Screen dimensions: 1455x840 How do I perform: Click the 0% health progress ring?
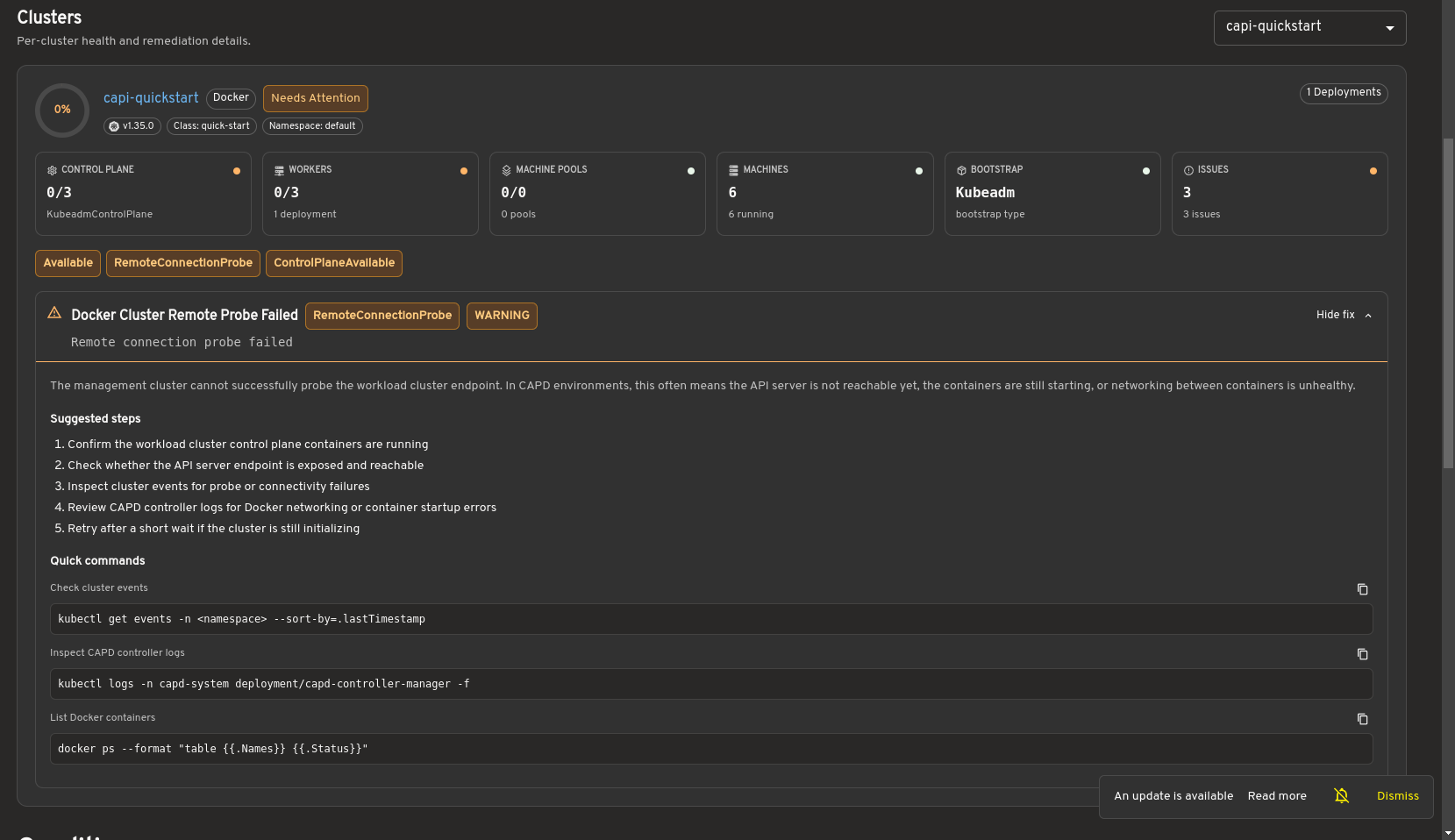tap(62, 110)
